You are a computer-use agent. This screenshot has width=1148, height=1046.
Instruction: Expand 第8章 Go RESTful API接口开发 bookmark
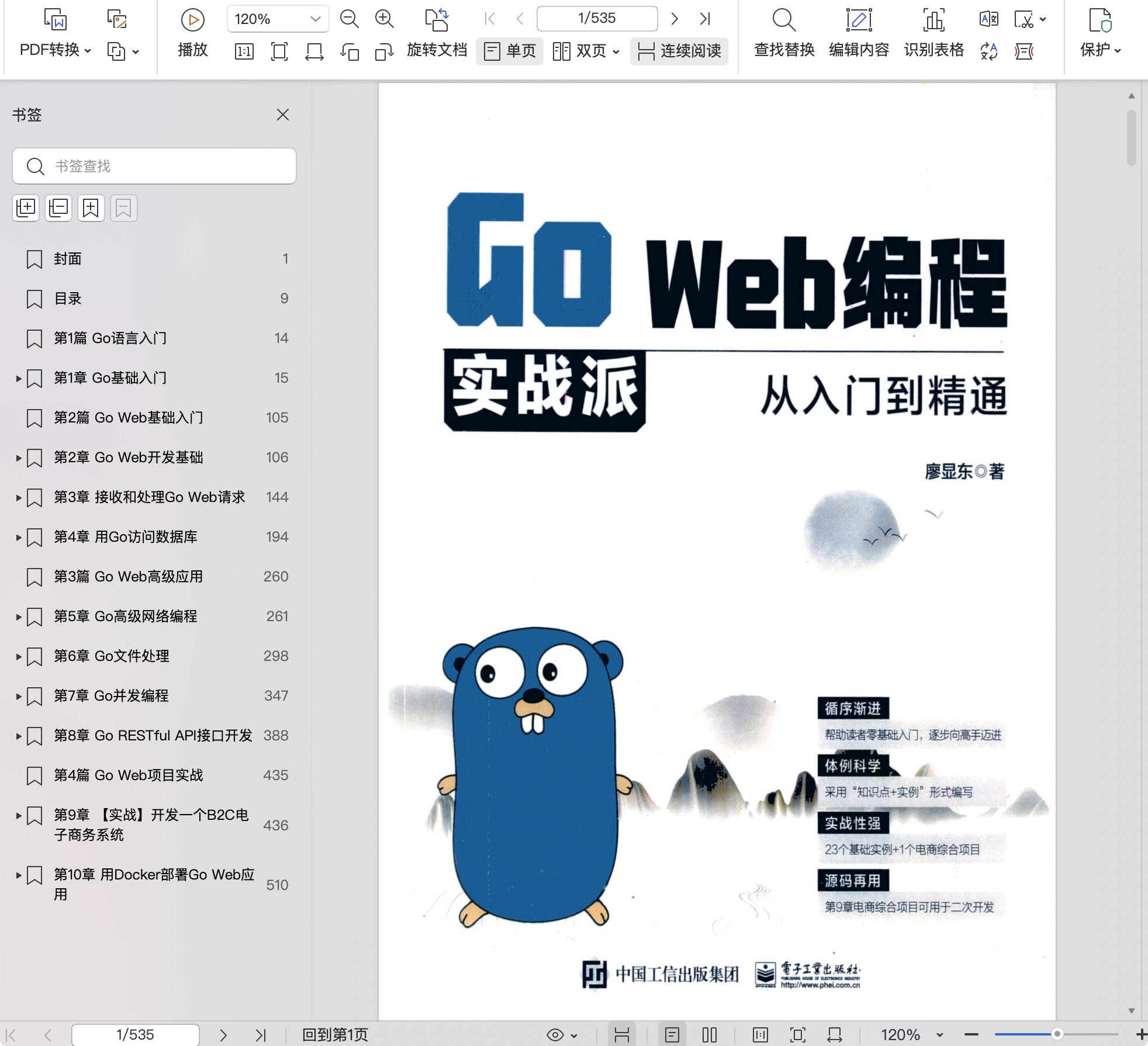tap(19, 736)
